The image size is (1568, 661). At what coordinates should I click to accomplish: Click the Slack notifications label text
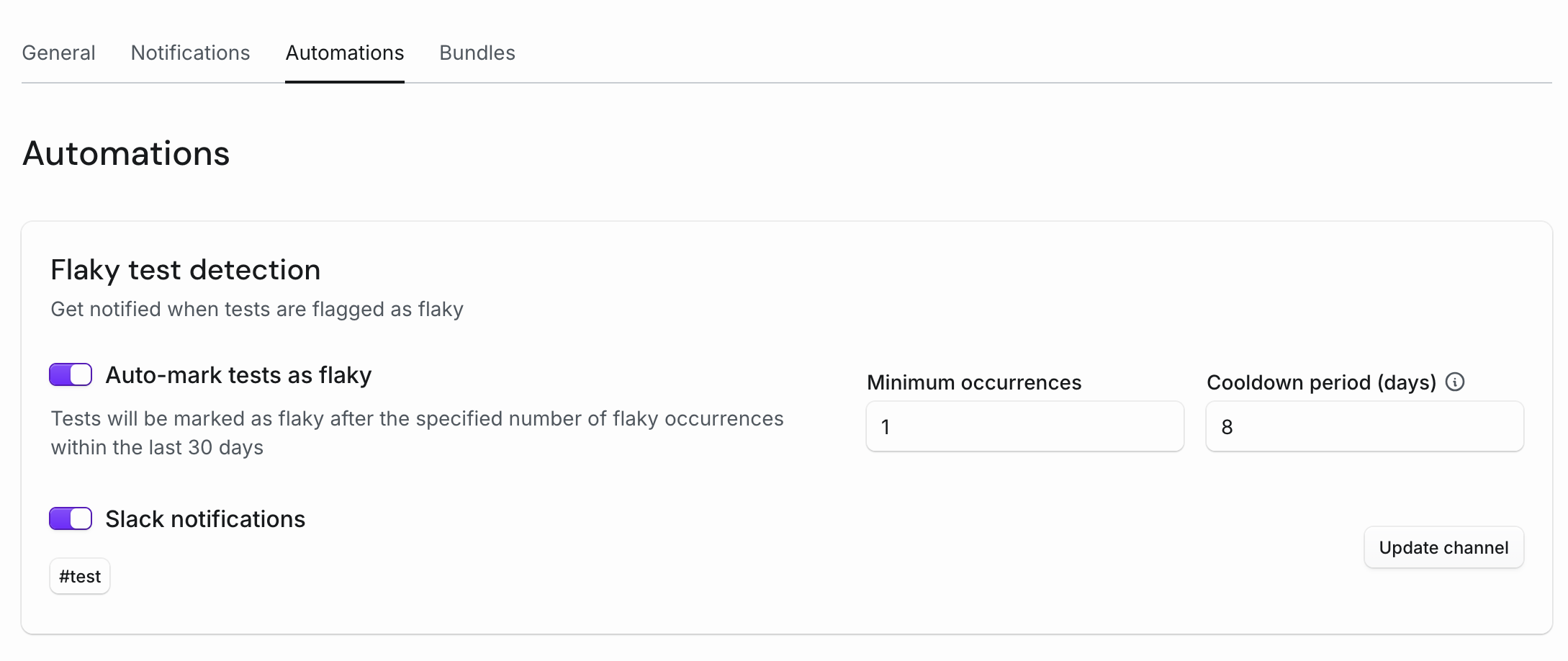205,519
